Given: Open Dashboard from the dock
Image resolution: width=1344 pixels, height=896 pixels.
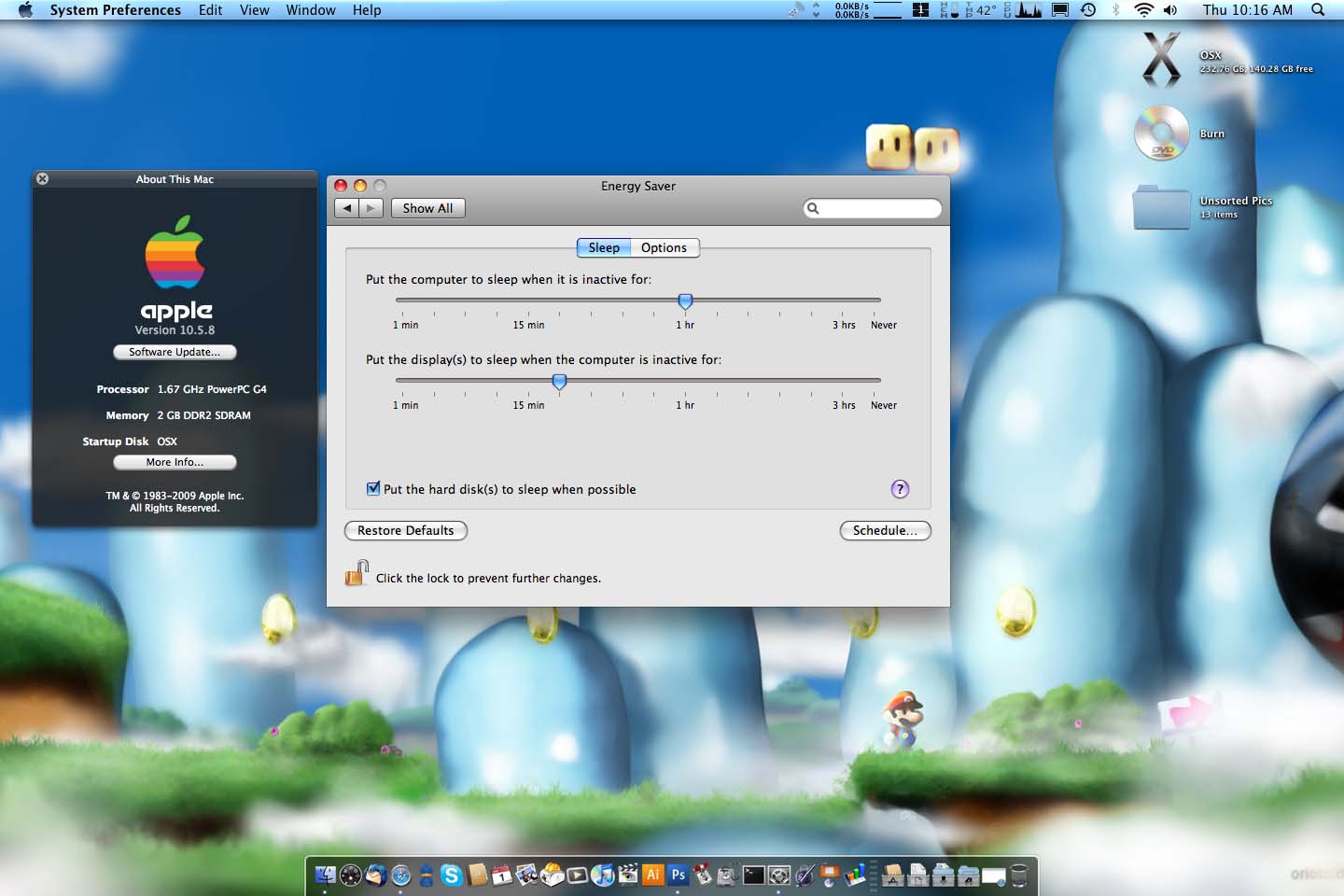Looking at the screenshot, I should [x=351, y=875].
